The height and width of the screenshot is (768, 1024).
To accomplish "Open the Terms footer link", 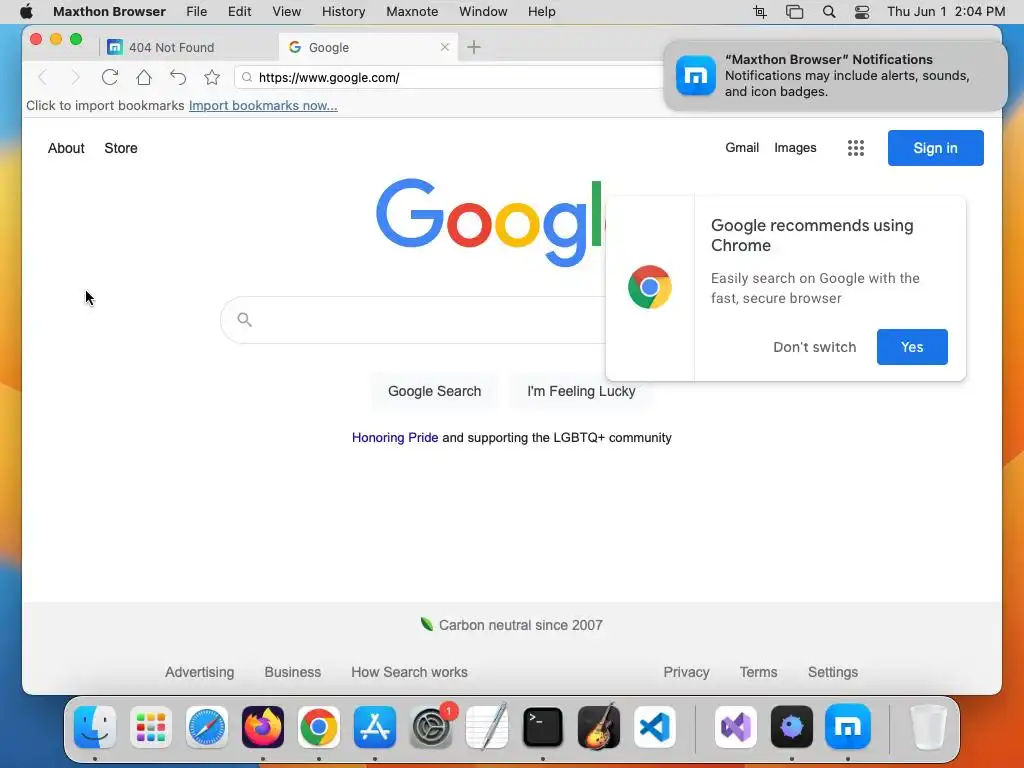I will 758,672.
